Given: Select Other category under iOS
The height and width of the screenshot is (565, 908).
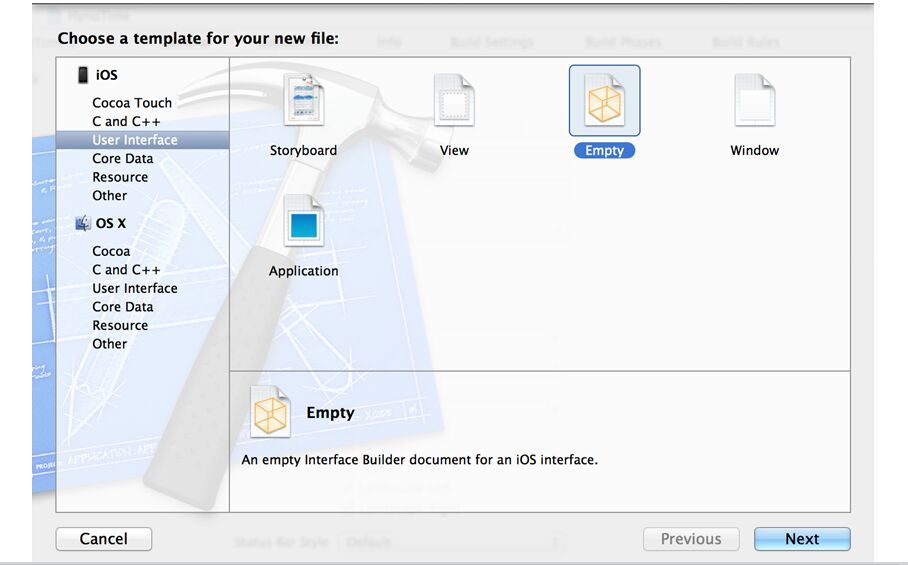Looking at the screenshot, I should [x=109, y=195].
